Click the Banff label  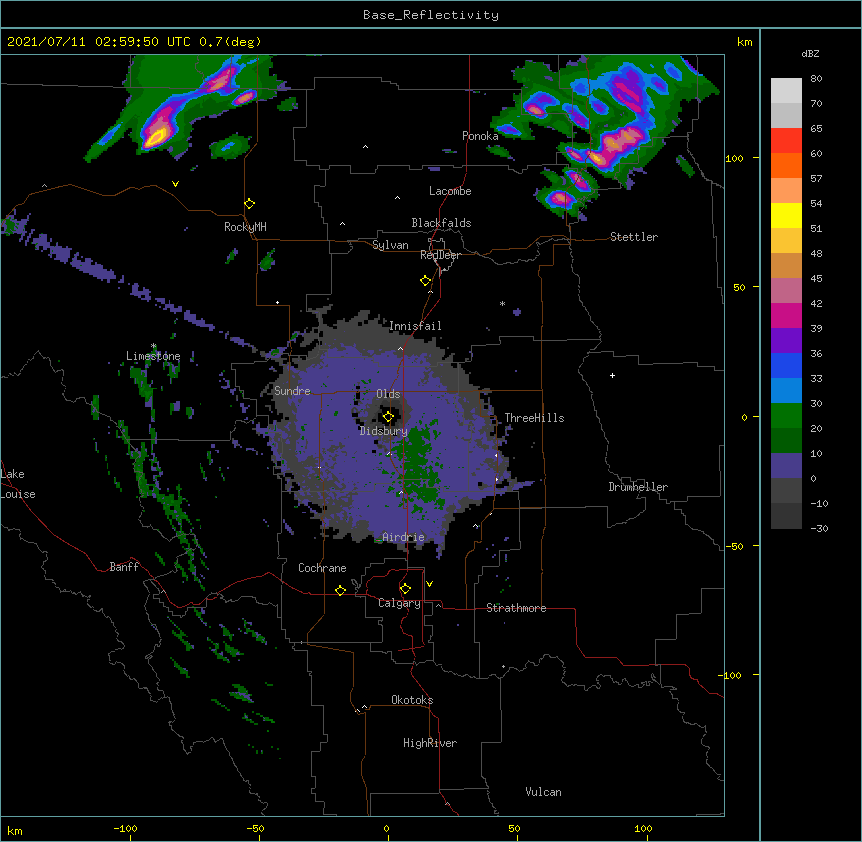124,567
